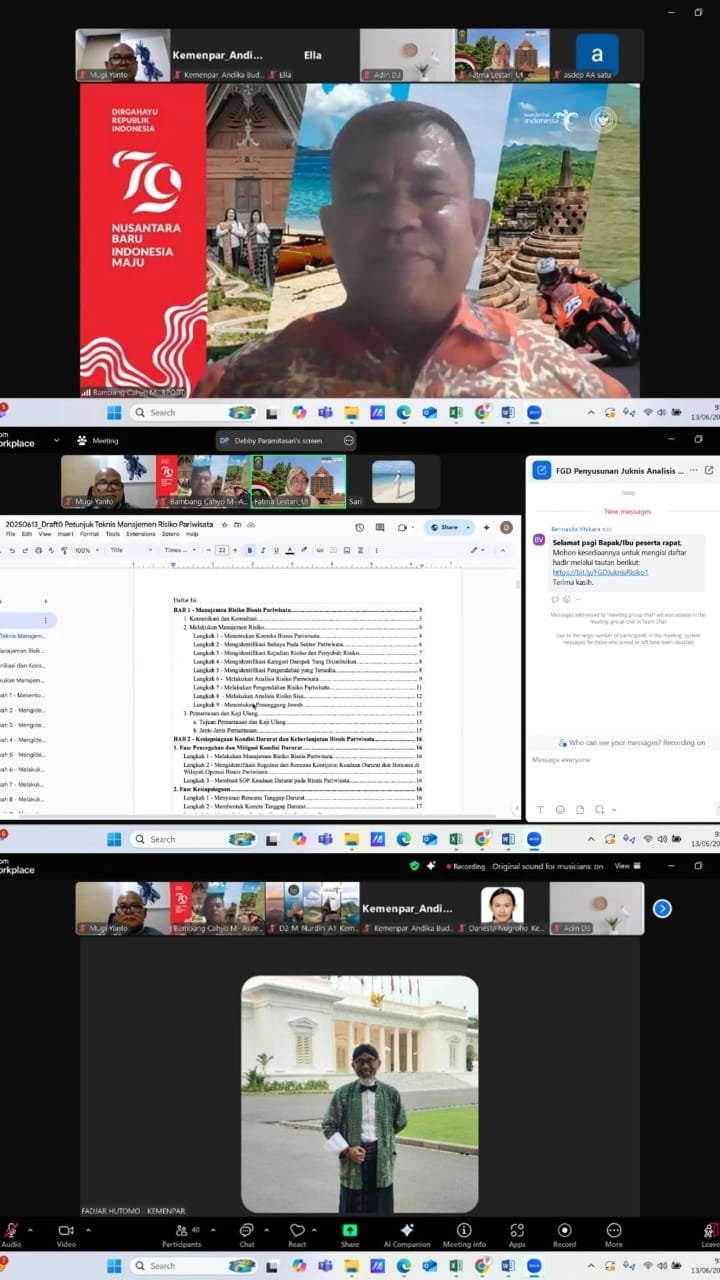Open the Times font dropdown
This screenshot has height=1280, width=720.
176,550
